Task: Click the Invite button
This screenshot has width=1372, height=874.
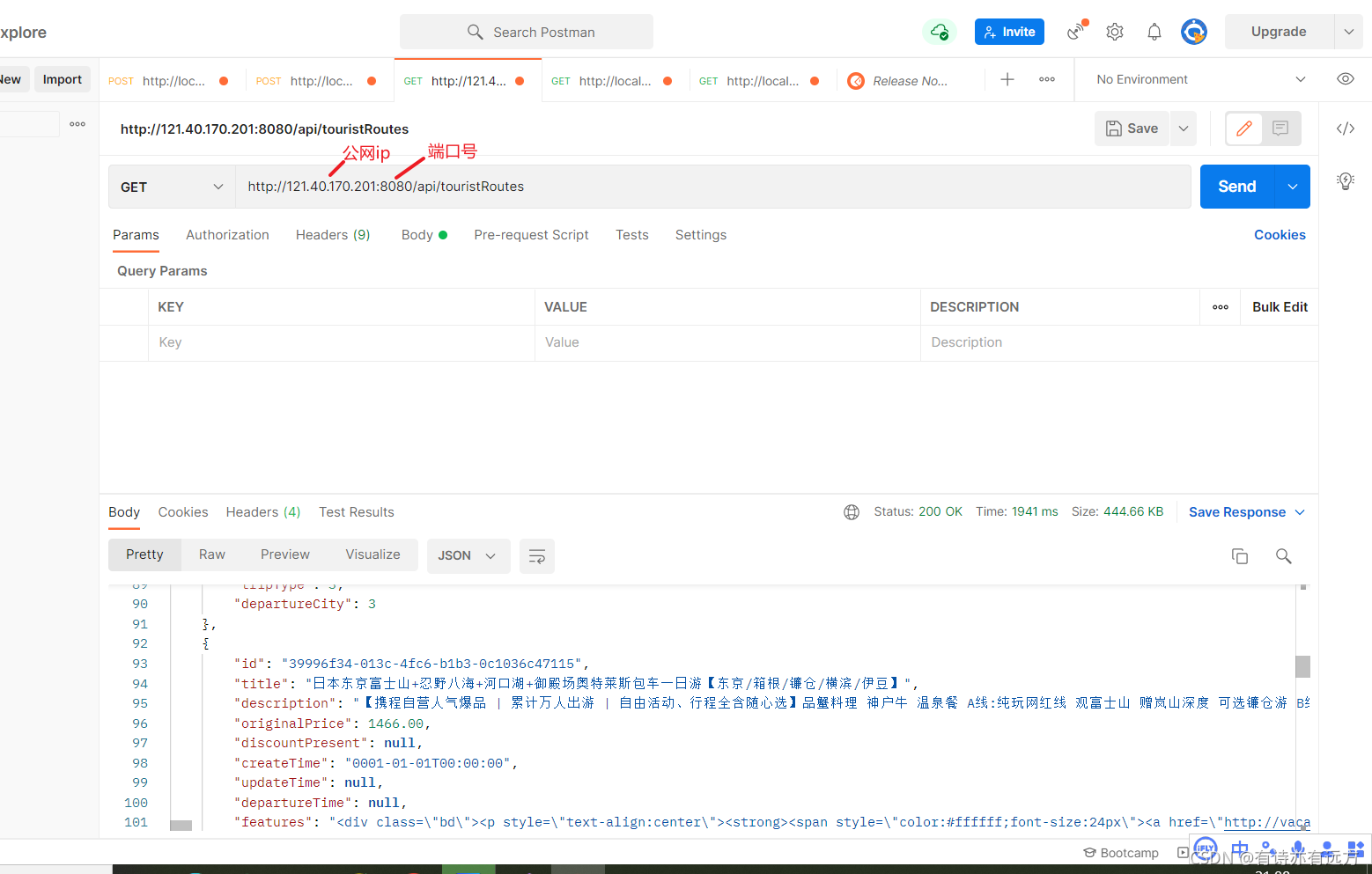Action: (1009, 32)
